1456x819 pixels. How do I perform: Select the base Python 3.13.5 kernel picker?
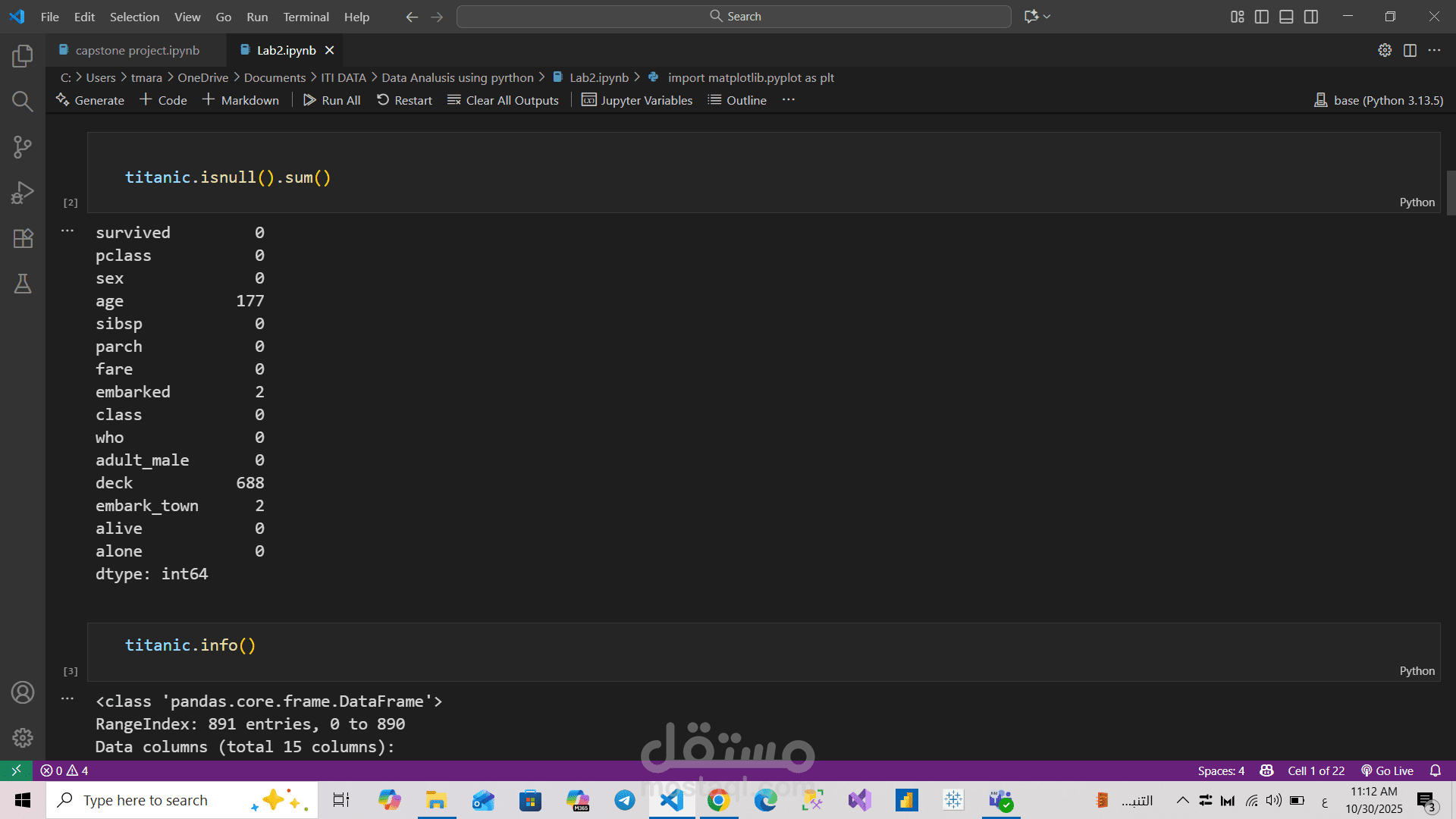1379,100
